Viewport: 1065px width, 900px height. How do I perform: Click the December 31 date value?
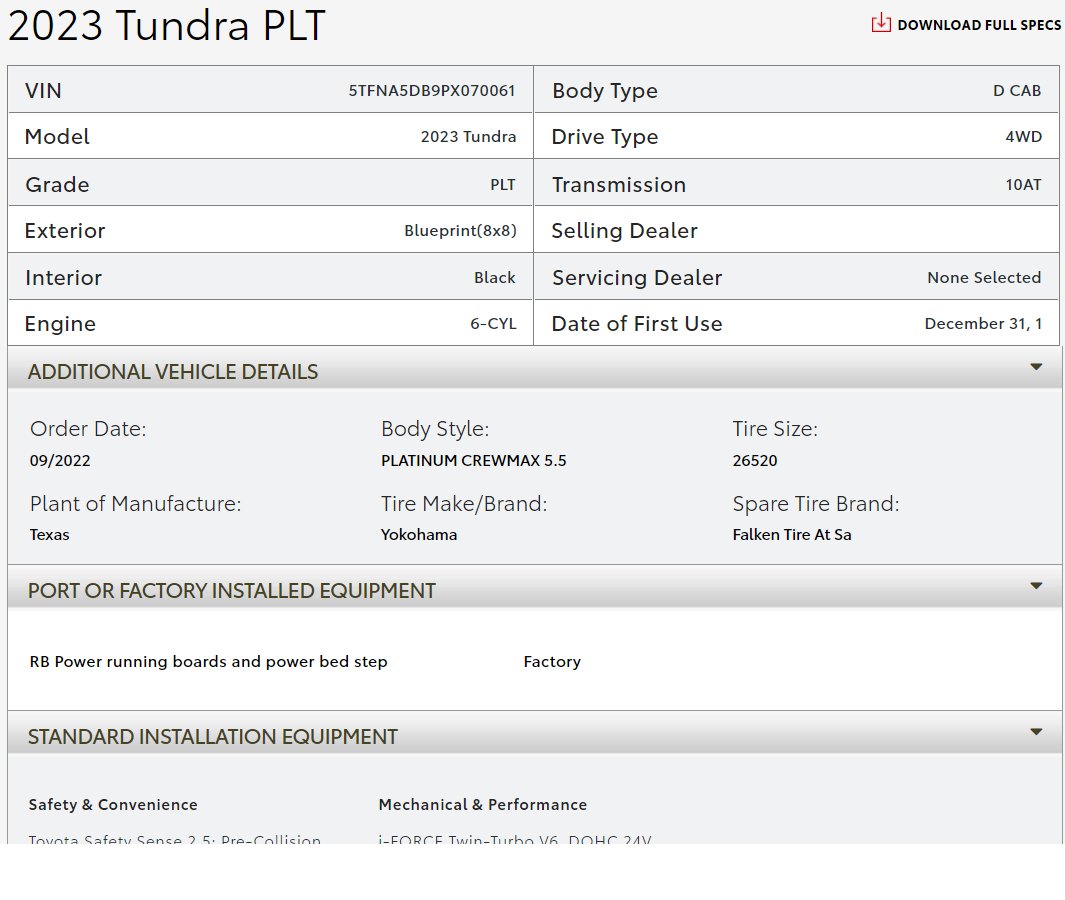983,323
